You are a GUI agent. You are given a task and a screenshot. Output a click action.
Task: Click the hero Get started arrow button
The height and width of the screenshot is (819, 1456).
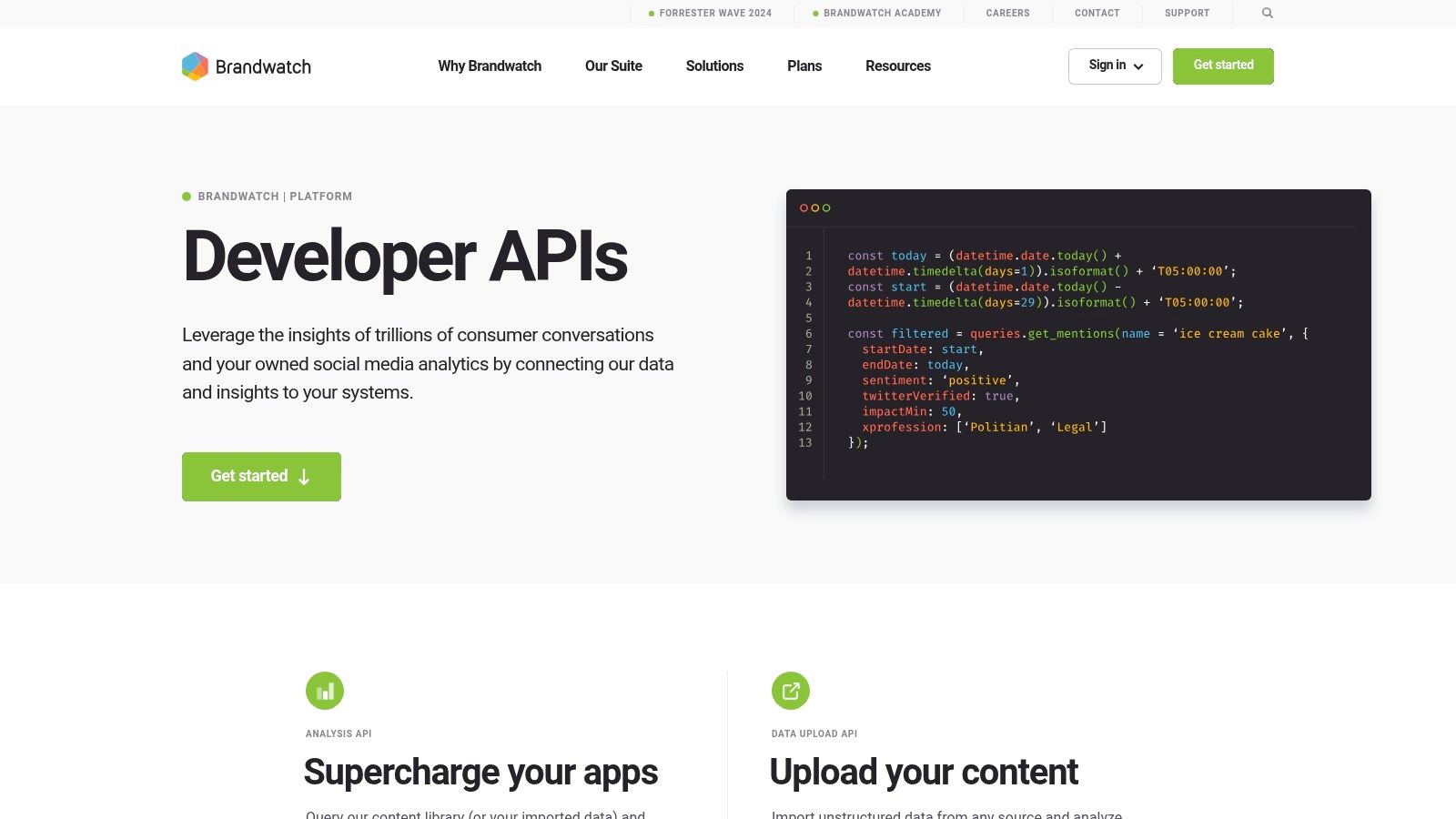point(261,477)
